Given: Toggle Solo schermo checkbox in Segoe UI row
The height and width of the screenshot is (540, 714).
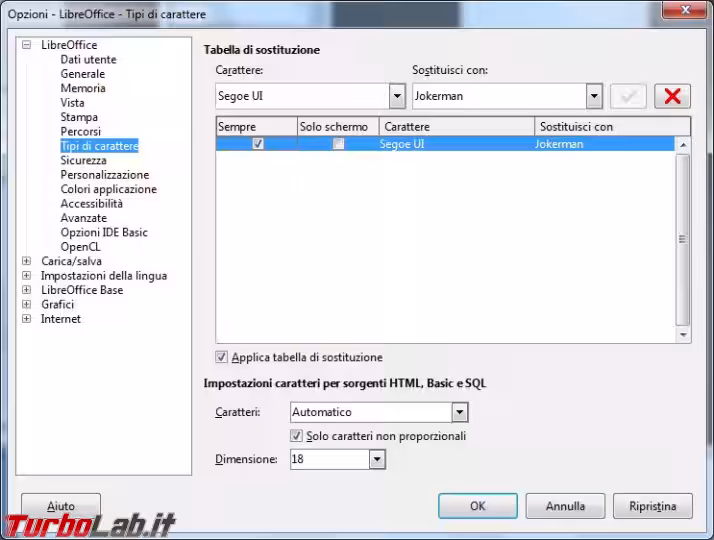Looking at the screenshot, I should [338, 144].
